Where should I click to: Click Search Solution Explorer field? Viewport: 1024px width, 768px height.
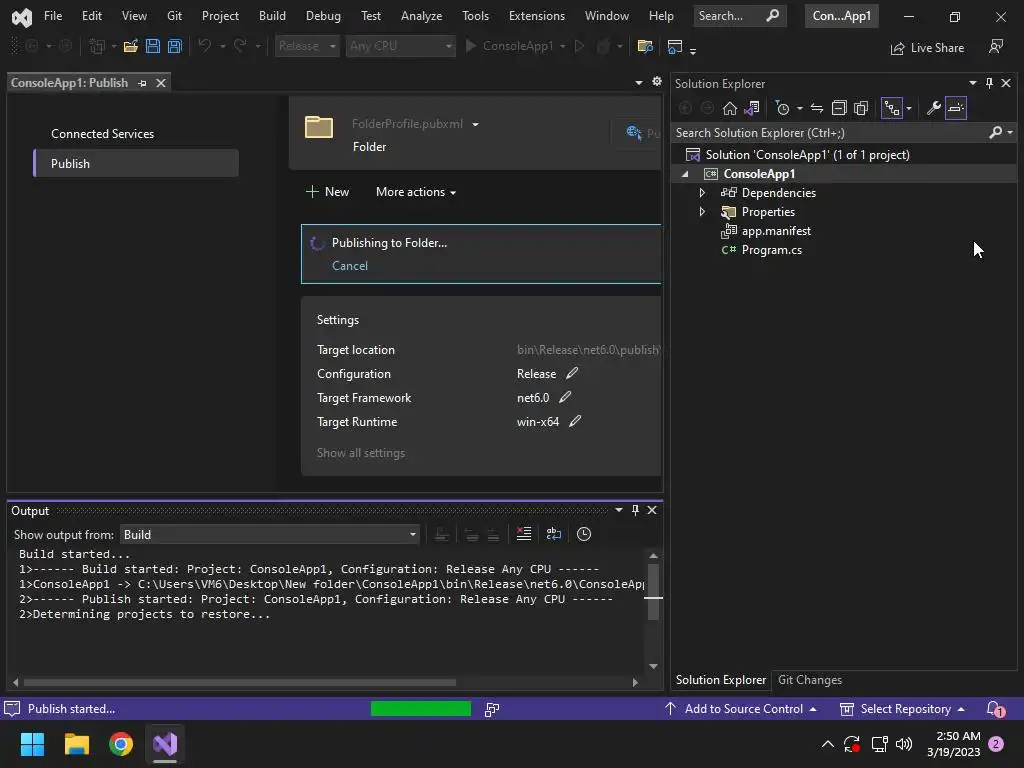pos(829,133)
